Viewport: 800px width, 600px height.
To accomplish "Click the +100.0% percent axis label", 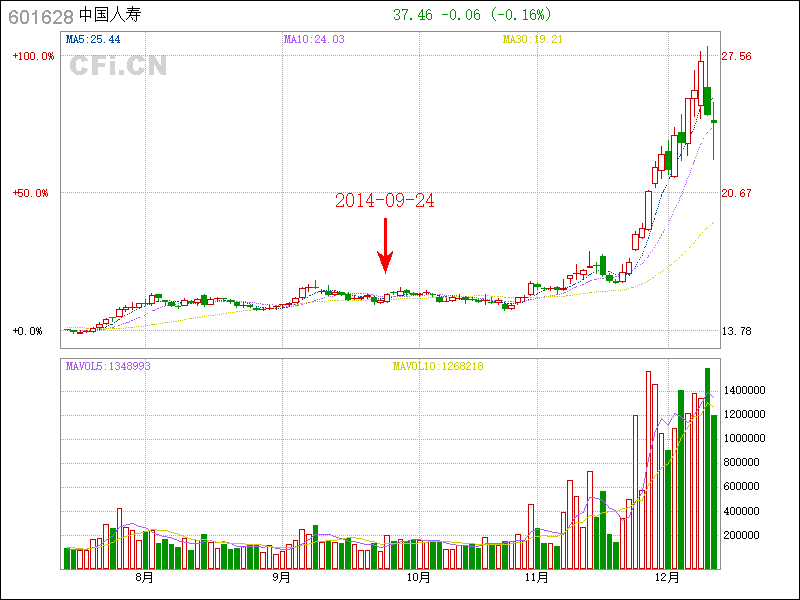I will coord(33,57).
